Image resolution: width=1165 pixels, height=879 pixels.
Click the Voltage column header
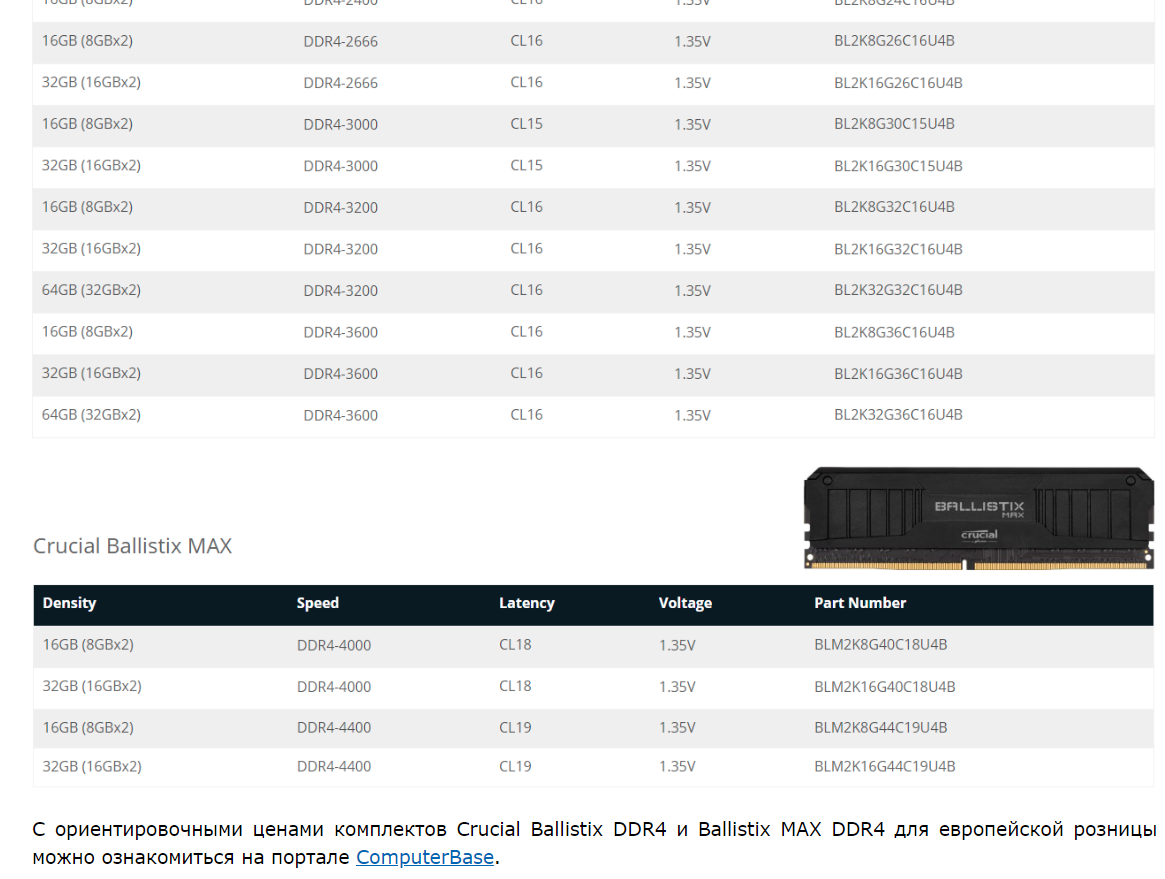(x=685, y=603)
